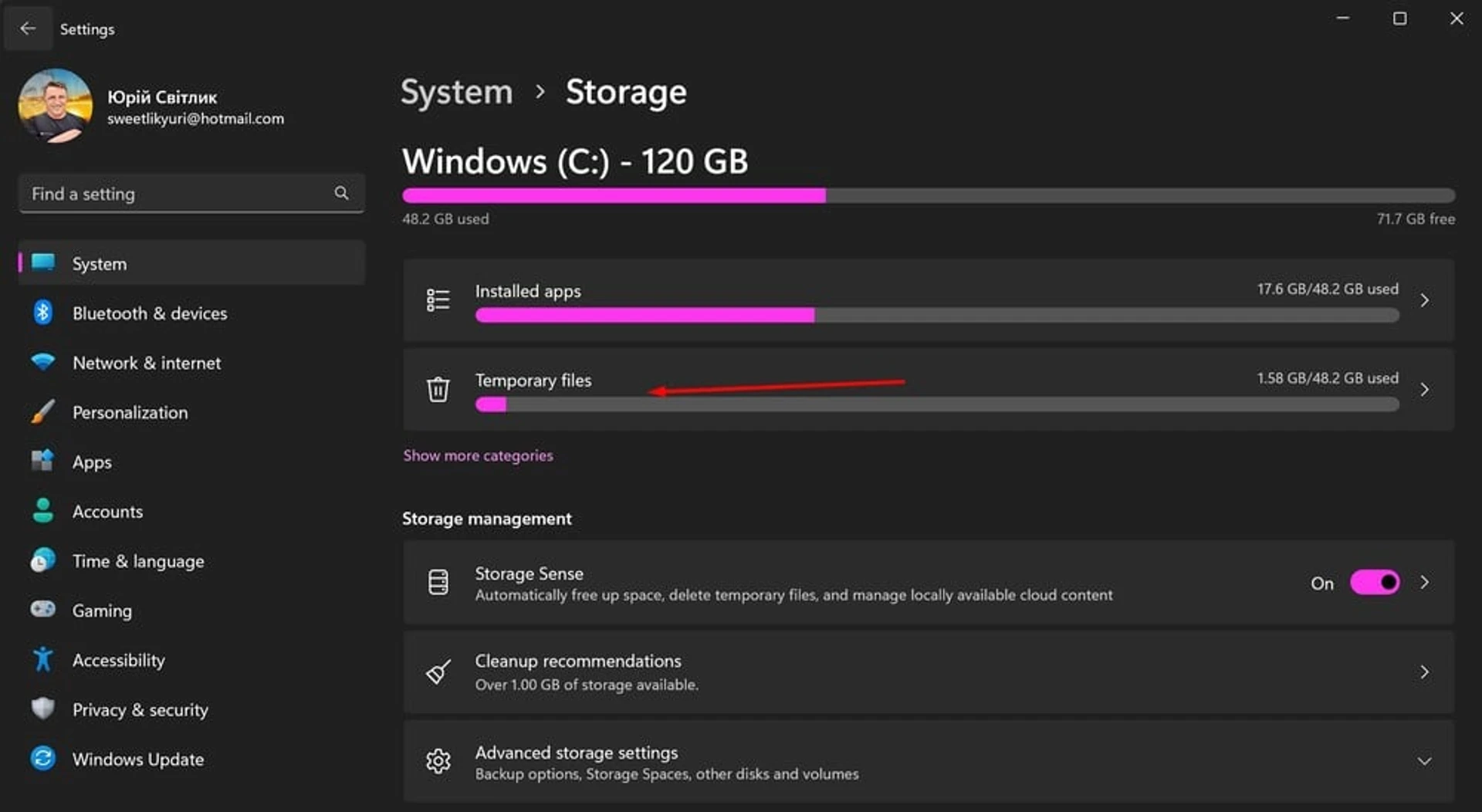This screenshot has height=812, width=1482.
Task: Click the Installed apps list icon
Action: pos(438,299)
